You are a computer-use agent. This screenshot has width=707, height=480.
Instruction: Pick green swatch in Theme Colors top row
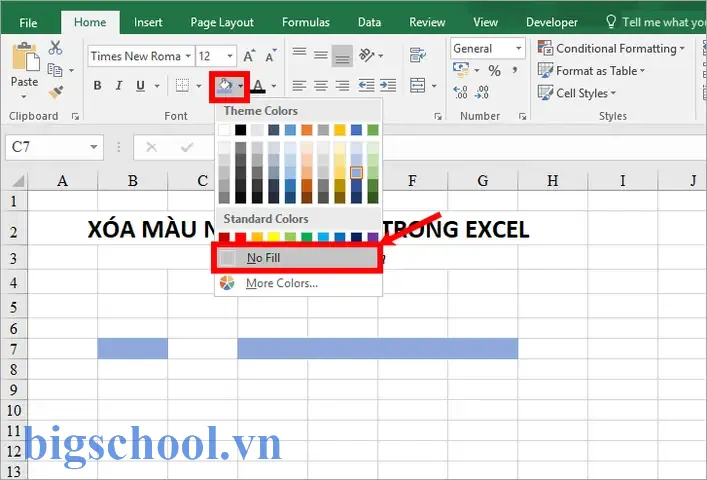pyautogui.click(x=372, y=130)
